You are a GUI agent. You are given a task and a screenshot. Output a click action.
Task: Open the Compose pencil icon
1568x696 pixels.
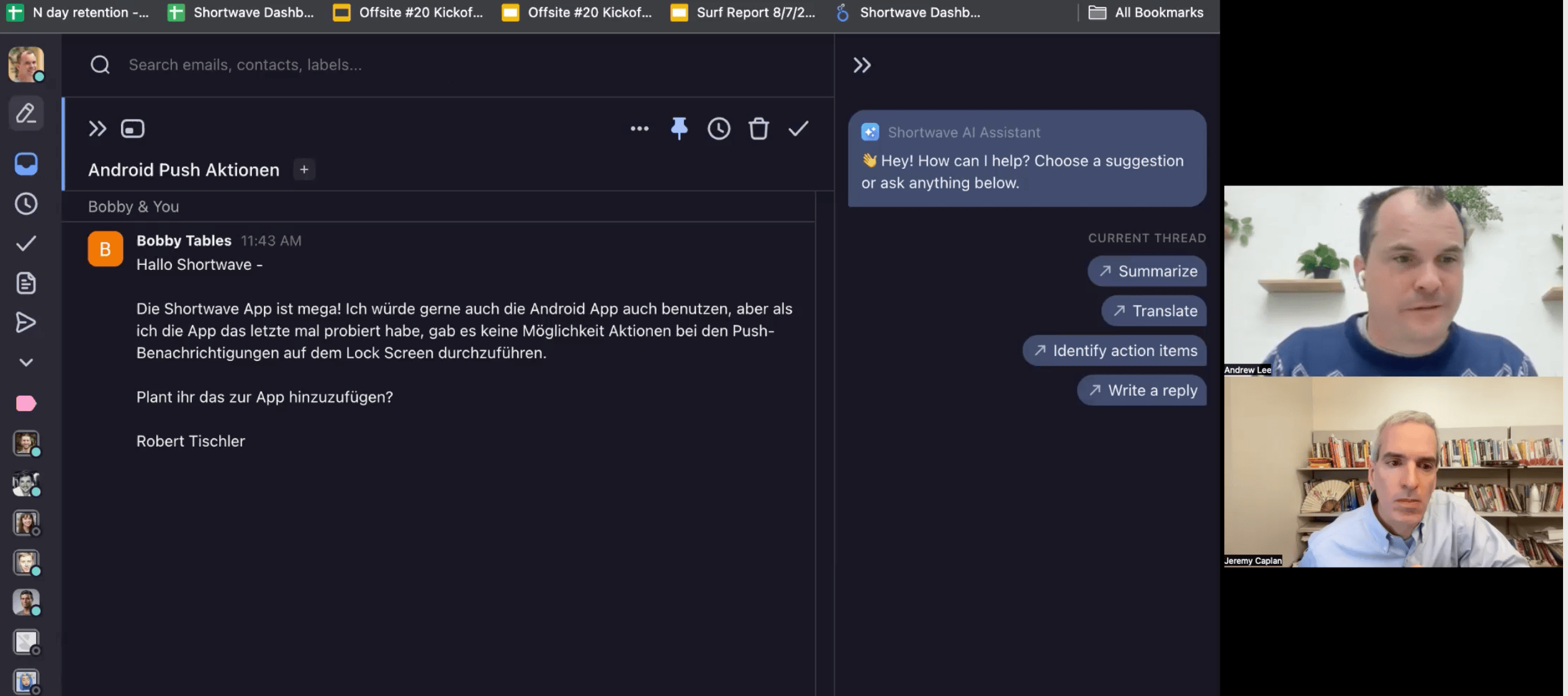point(25,114)
